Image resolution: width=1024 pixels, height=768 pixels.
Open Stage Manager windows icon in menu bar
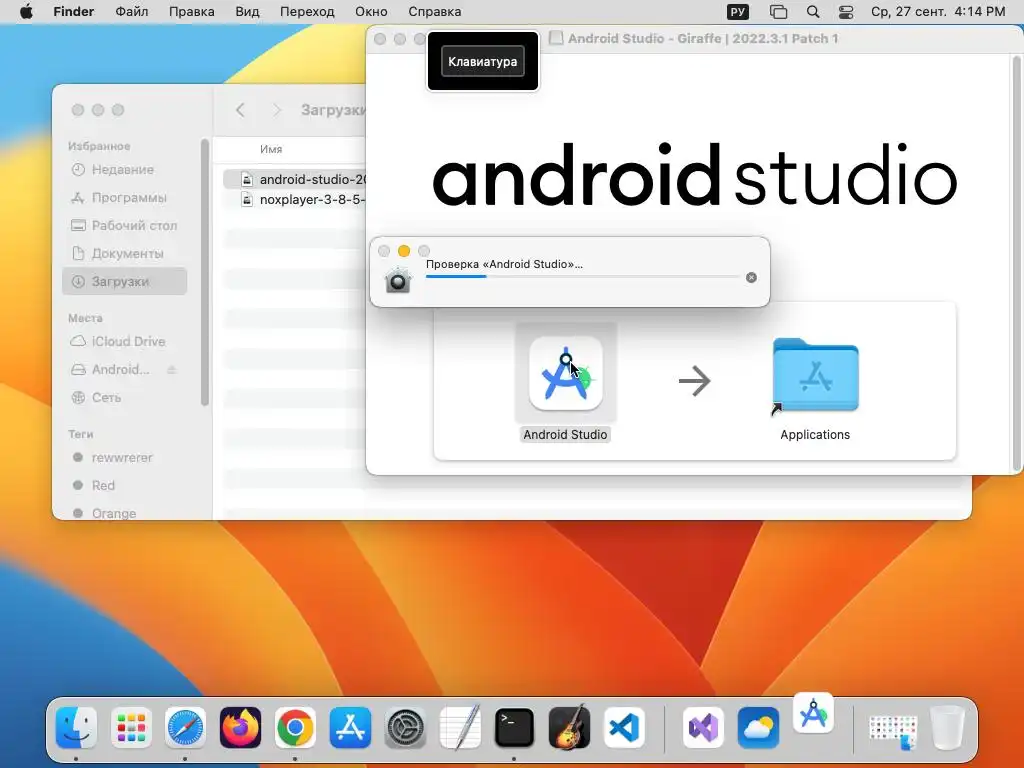pyautogui.click(x=778, y=12)
